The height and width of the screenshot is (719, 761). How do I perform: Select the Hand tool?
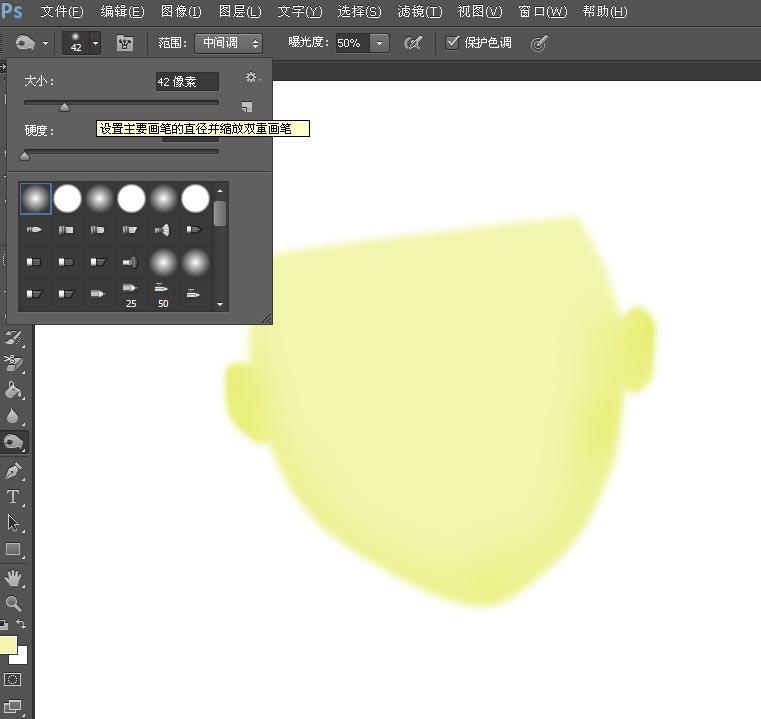[13, 578]
